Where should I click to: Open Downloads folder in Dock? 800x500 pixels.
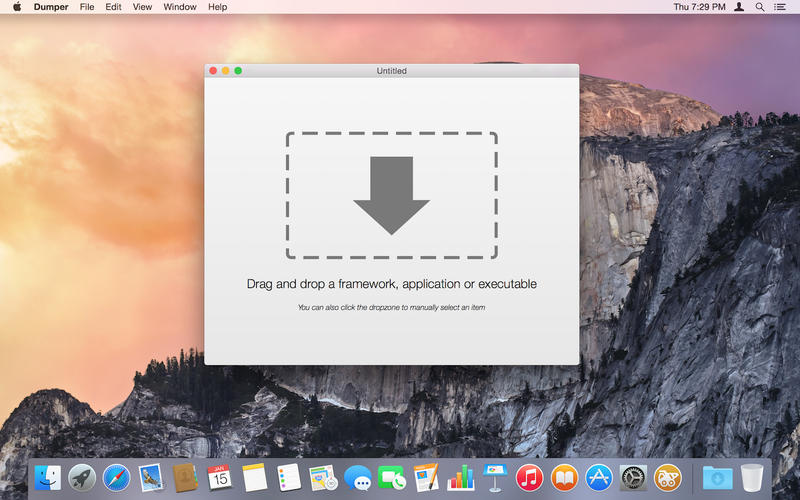click(x=717, y=479)
